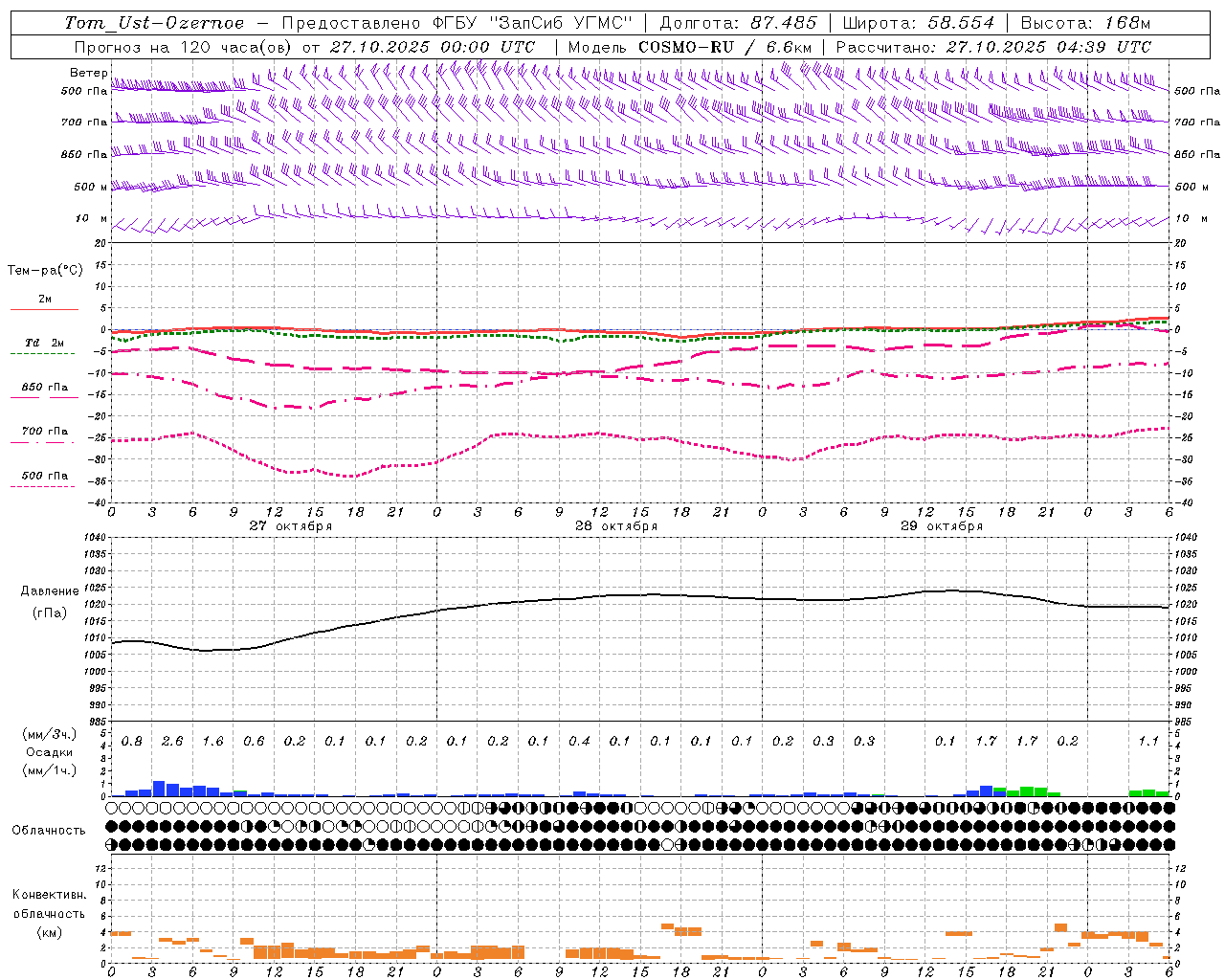Select the forecast text Прогноз на 120 часа(ов)
1225x980 pixels.
(184, 47)
